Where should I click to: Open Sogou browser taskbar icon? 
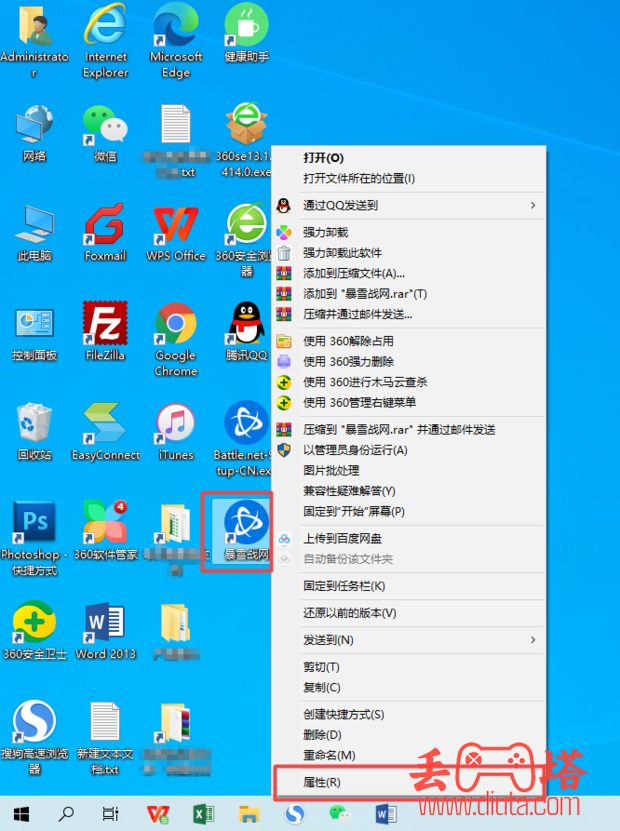tap(295, 814)
